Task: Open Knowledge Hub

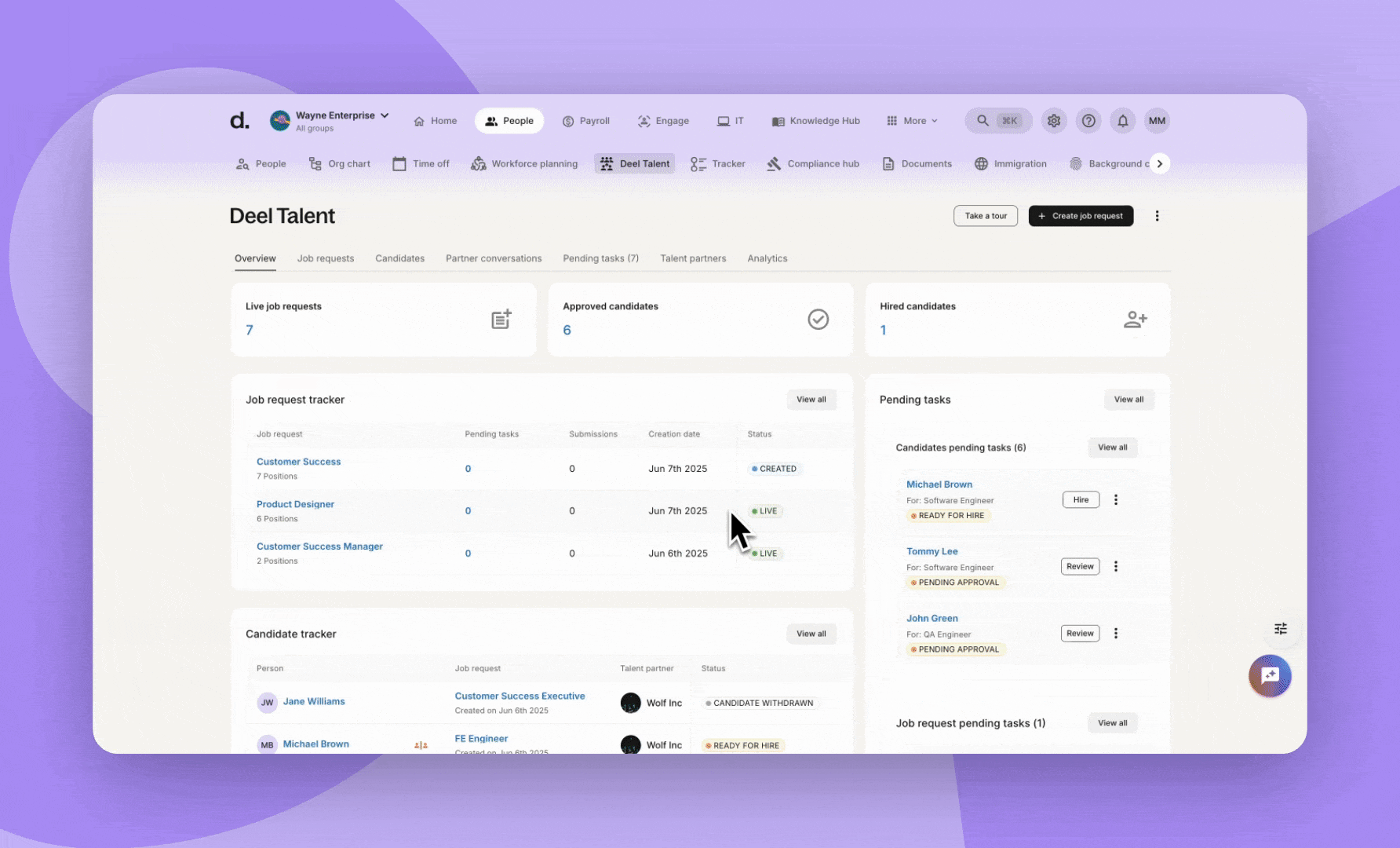Action: point(815,121)
